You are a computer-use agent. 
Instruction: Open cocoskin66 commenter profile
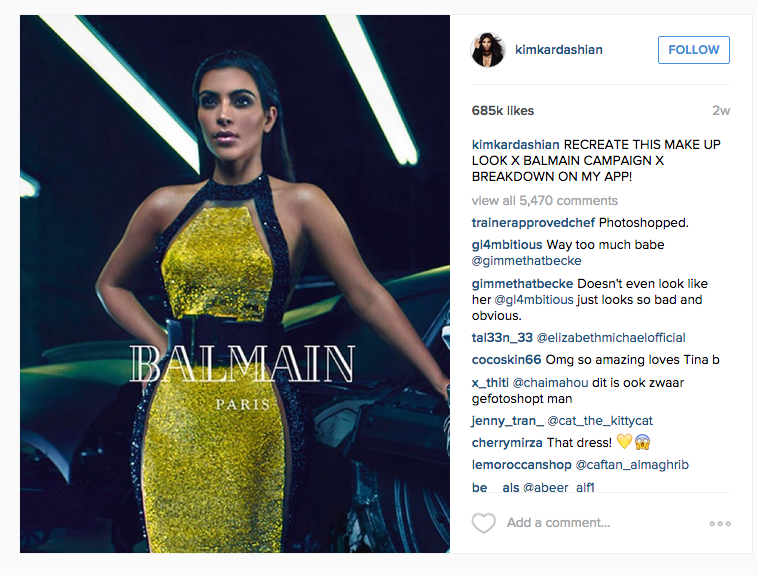506,360
